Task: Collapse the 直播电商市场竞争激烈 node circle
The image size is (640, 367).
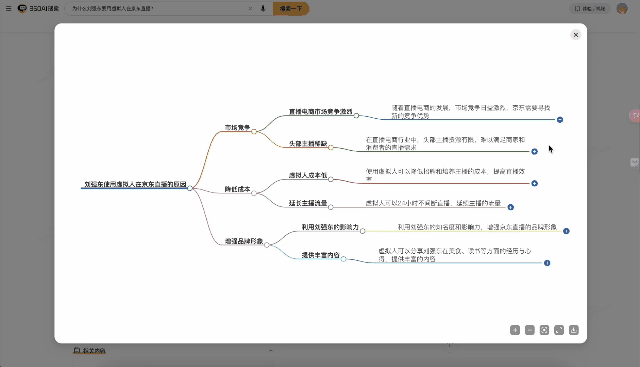Action: tap(356, 116)
